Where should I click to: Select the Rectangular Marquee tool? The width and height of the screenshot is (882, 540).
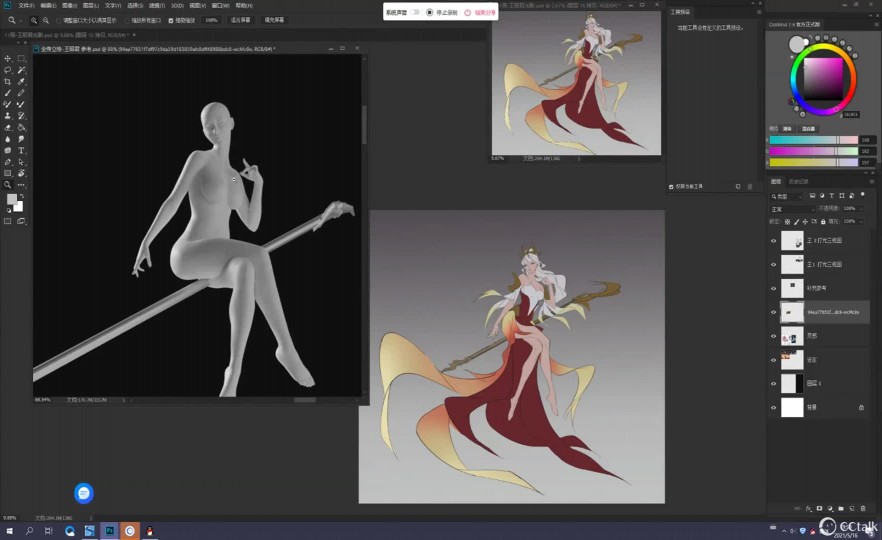pyautogui.click(x=21, y=58)
